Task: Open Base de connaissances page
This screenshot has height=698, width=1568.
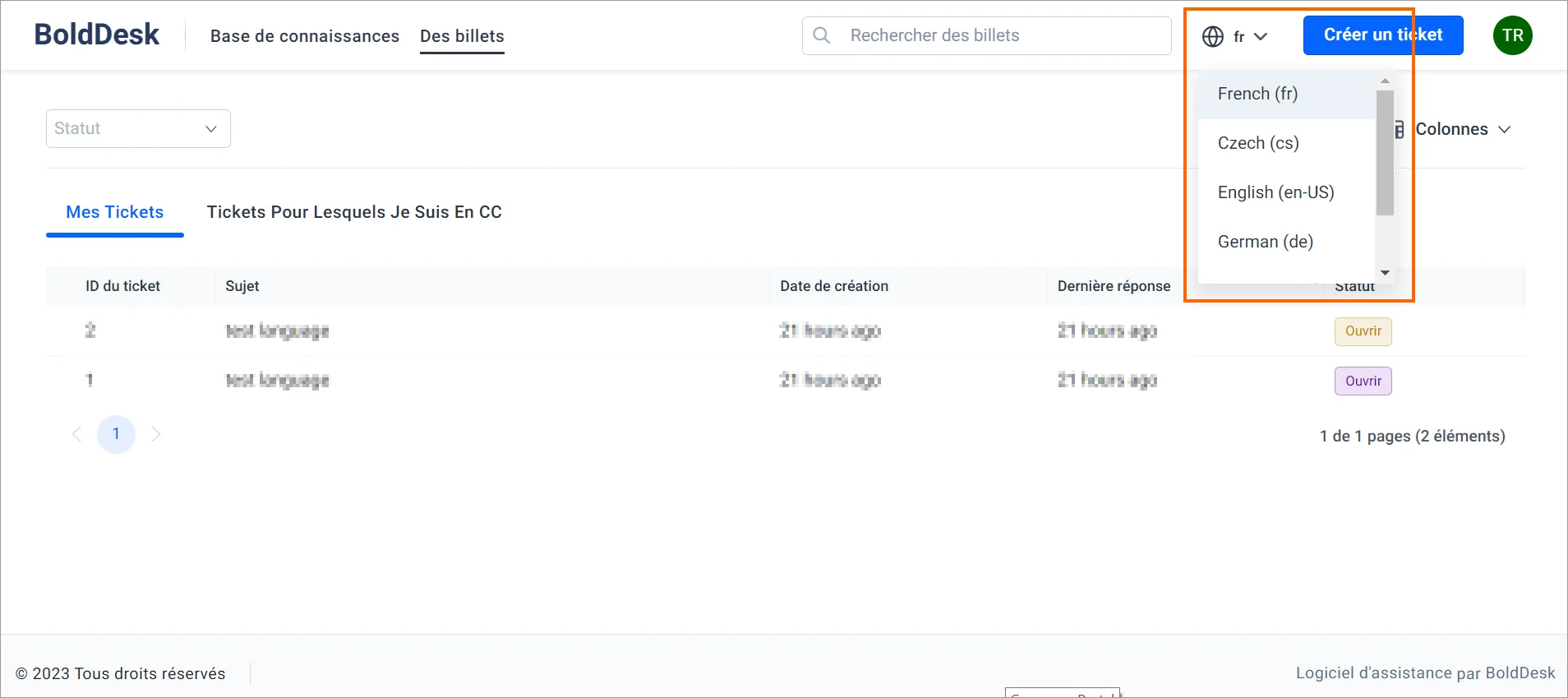Action: [305, 36]
